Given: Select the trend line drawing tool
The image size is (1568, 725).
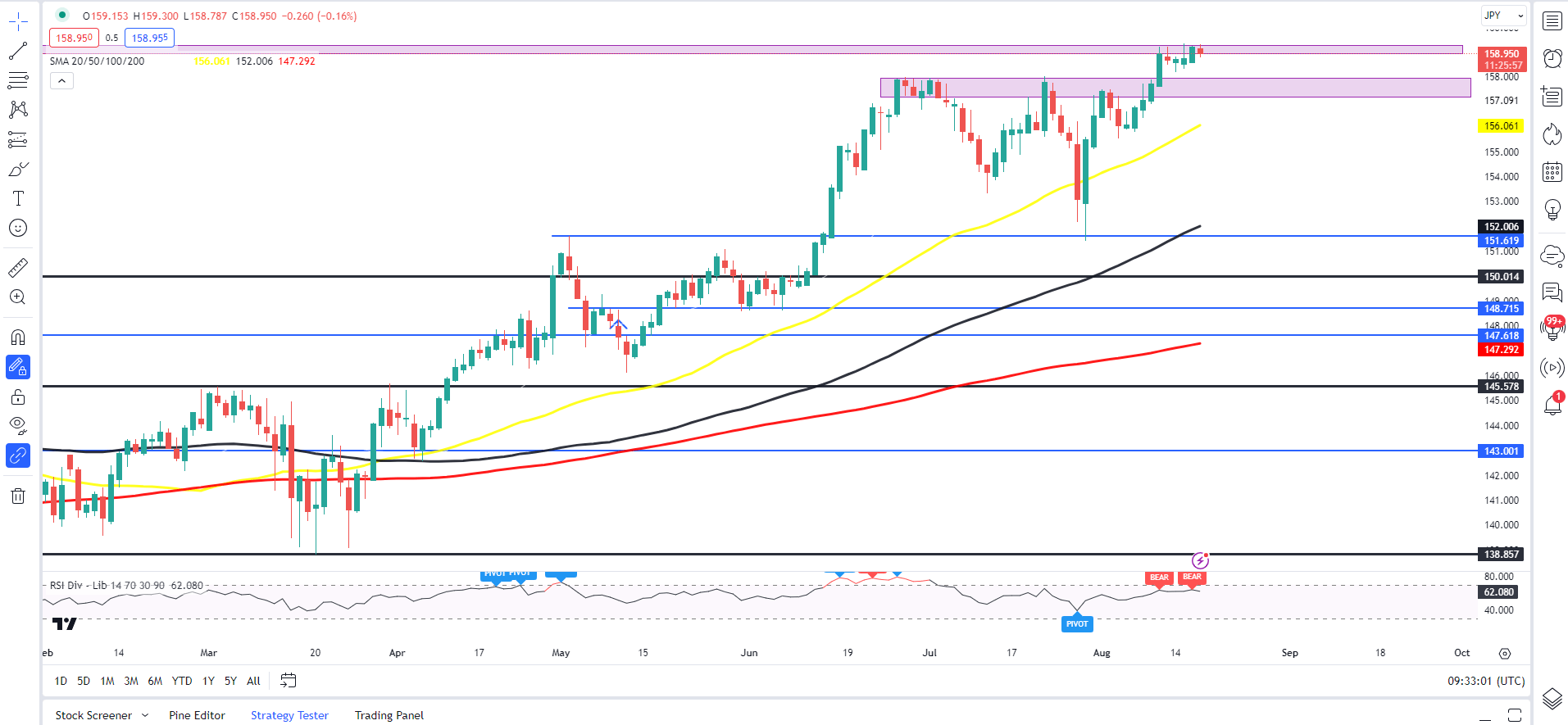Looking at the screenshot, I should (x=18, y=51).
